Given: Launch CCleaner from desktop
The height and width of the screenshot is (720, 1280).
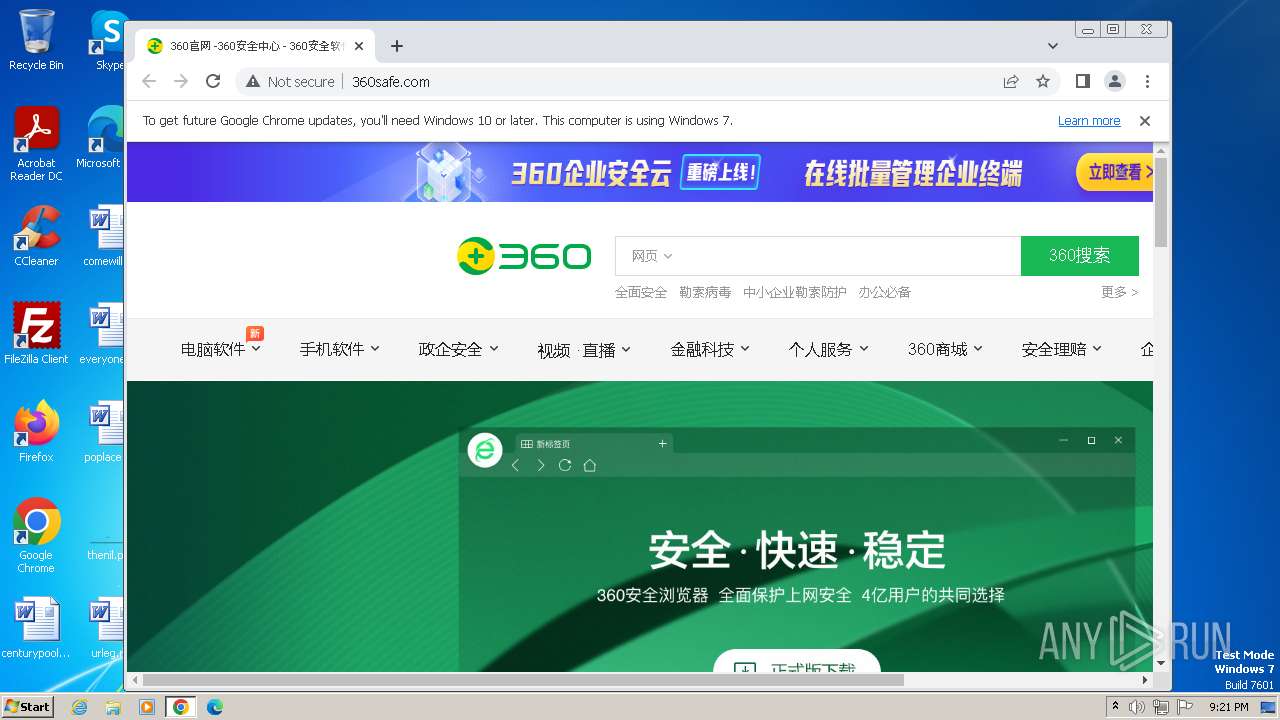Looking at the screenshot, I should click(36, 236).
